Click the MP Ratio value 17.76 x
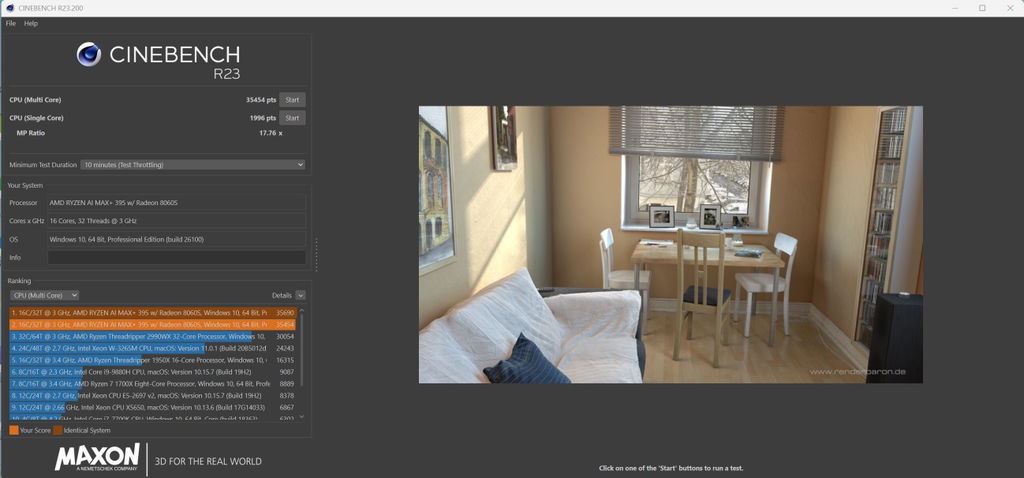Screen dimensions: 1024x478 [270, 133]
